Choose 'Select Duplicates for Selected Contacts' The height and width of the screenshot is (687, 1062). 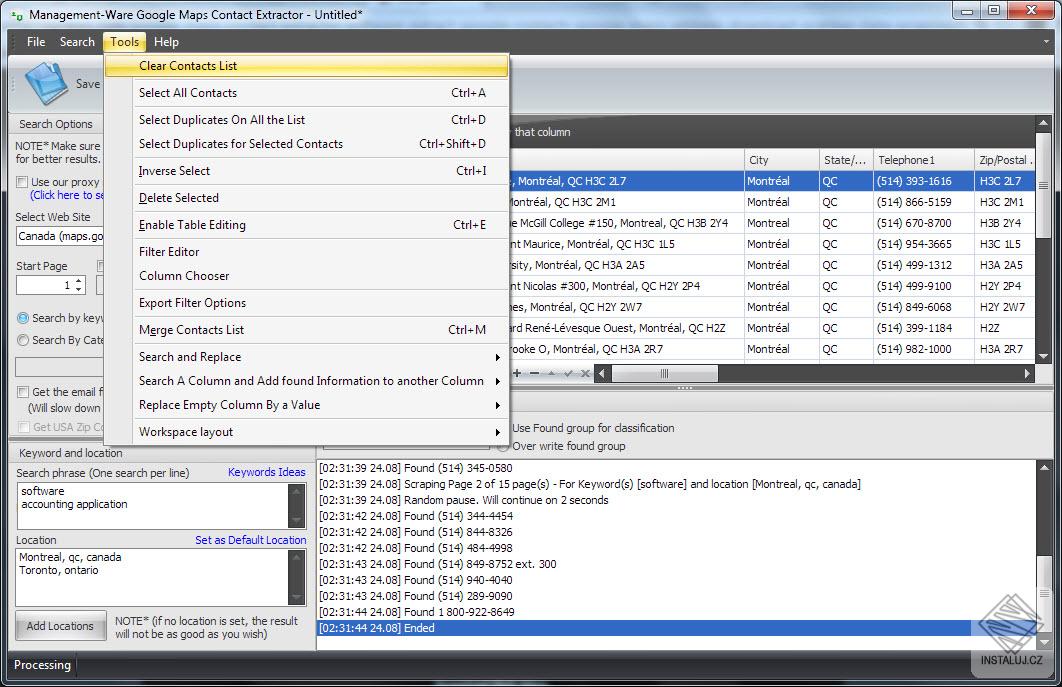[x=306, y=144]
